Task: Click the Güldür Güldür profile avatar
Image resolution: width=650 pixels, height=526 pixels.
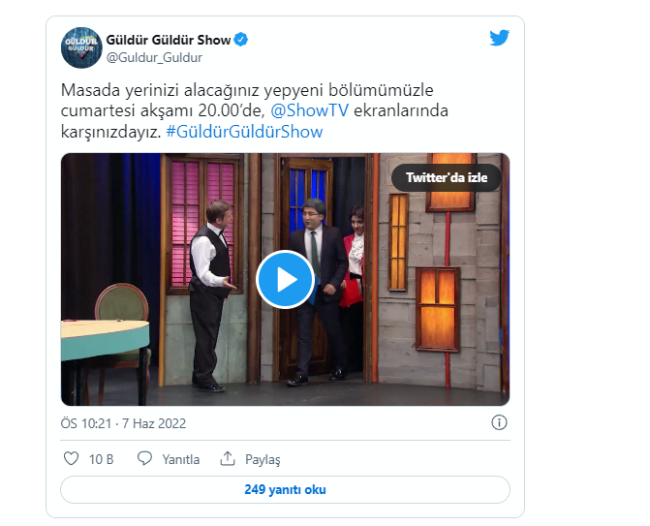Action: 81,48
